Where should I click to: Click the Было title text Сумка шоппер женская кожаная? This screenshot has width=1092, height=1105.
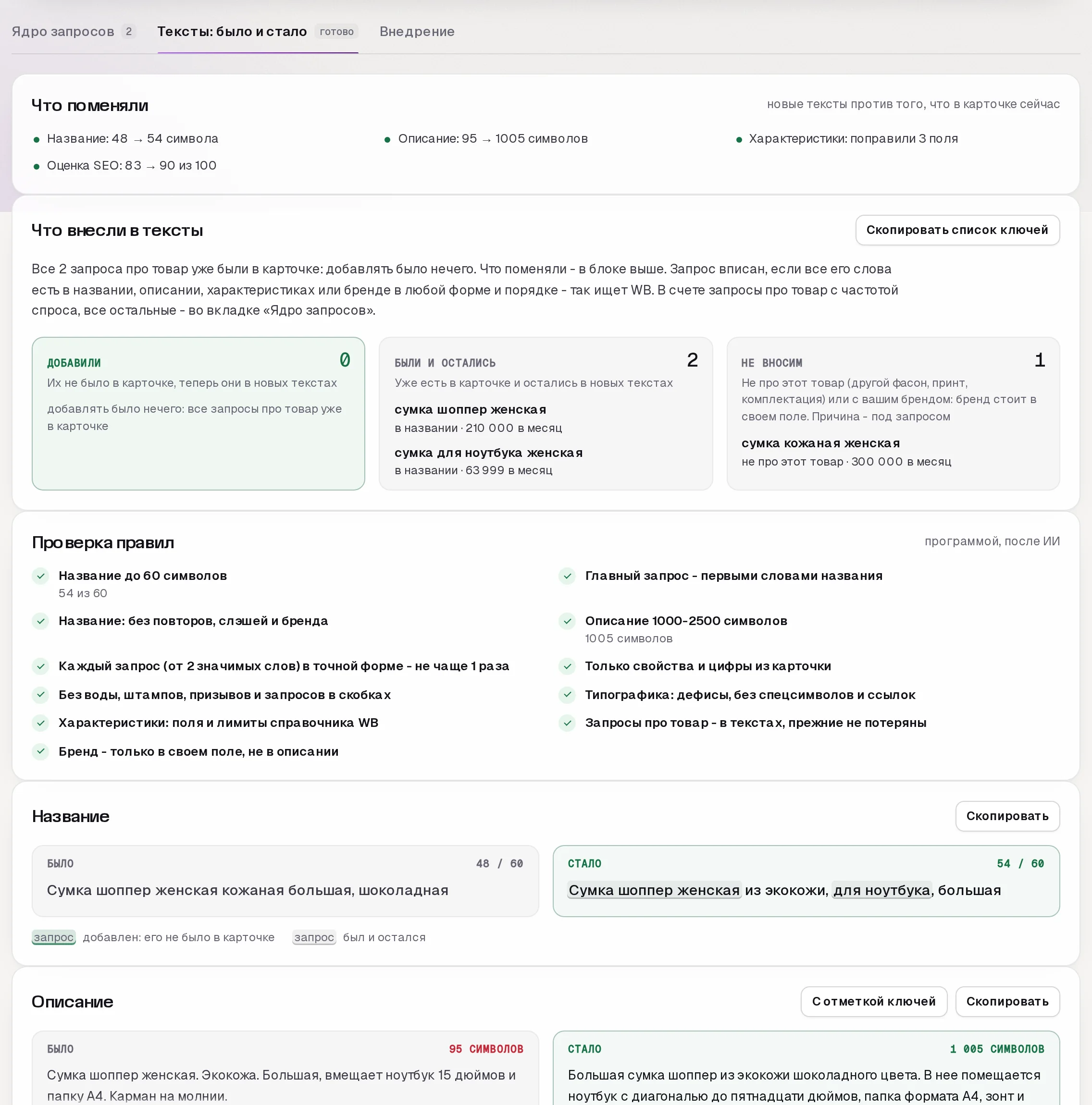247,890
